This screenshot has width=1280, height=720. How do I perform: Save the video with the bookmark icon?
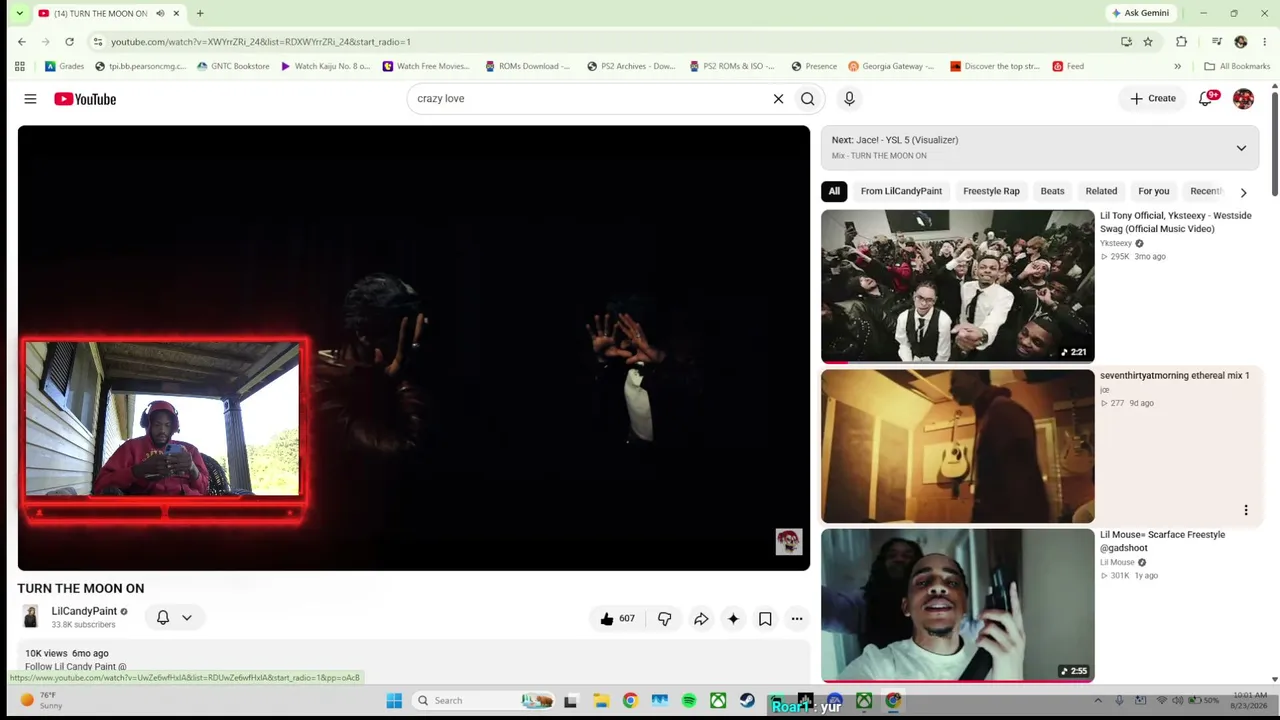[765, 619]
